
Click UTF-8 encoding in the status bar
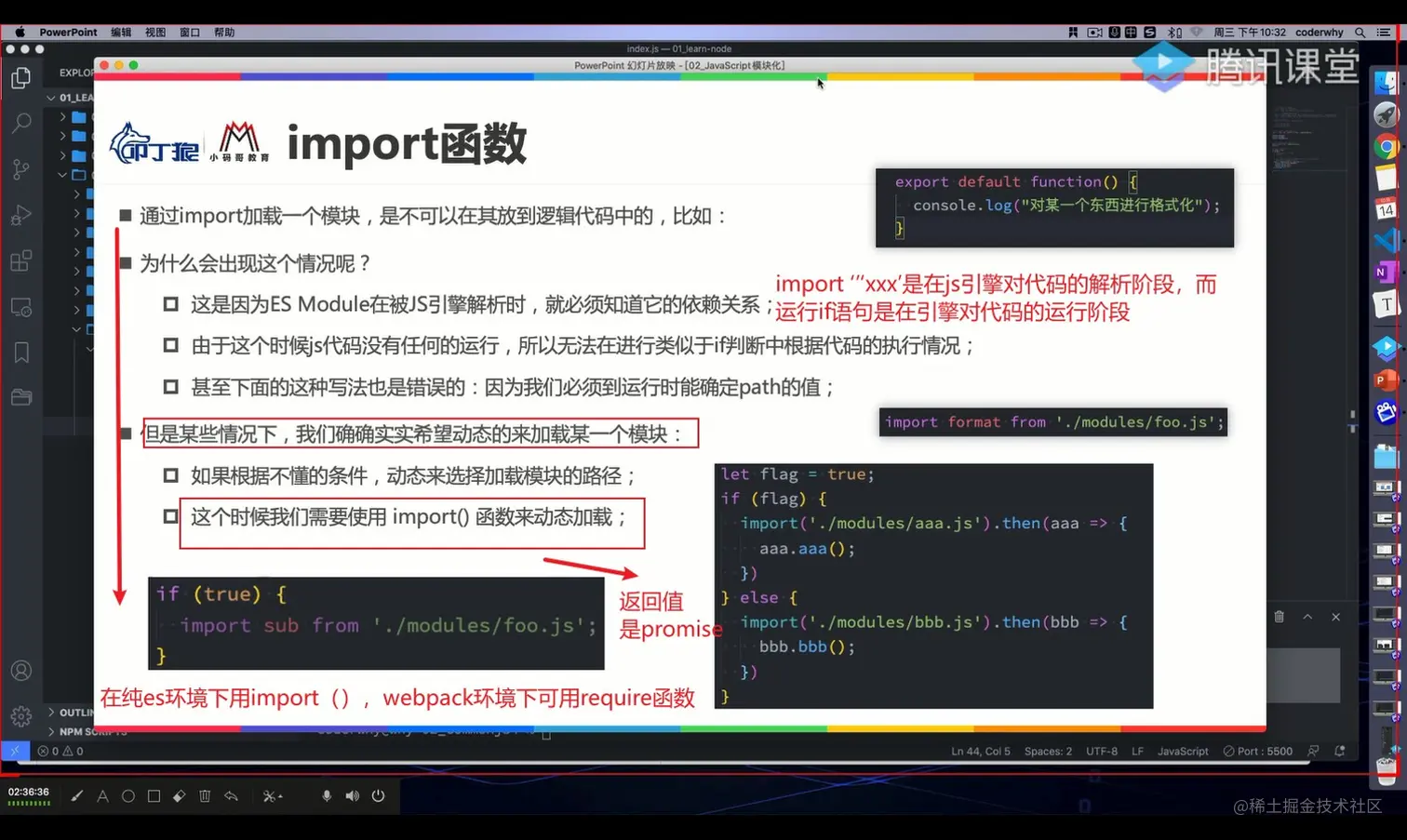point(1102,751)
